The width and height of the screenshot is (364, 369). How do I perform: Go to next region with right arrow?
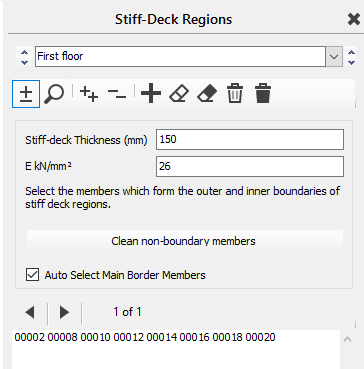click(64, 312)
